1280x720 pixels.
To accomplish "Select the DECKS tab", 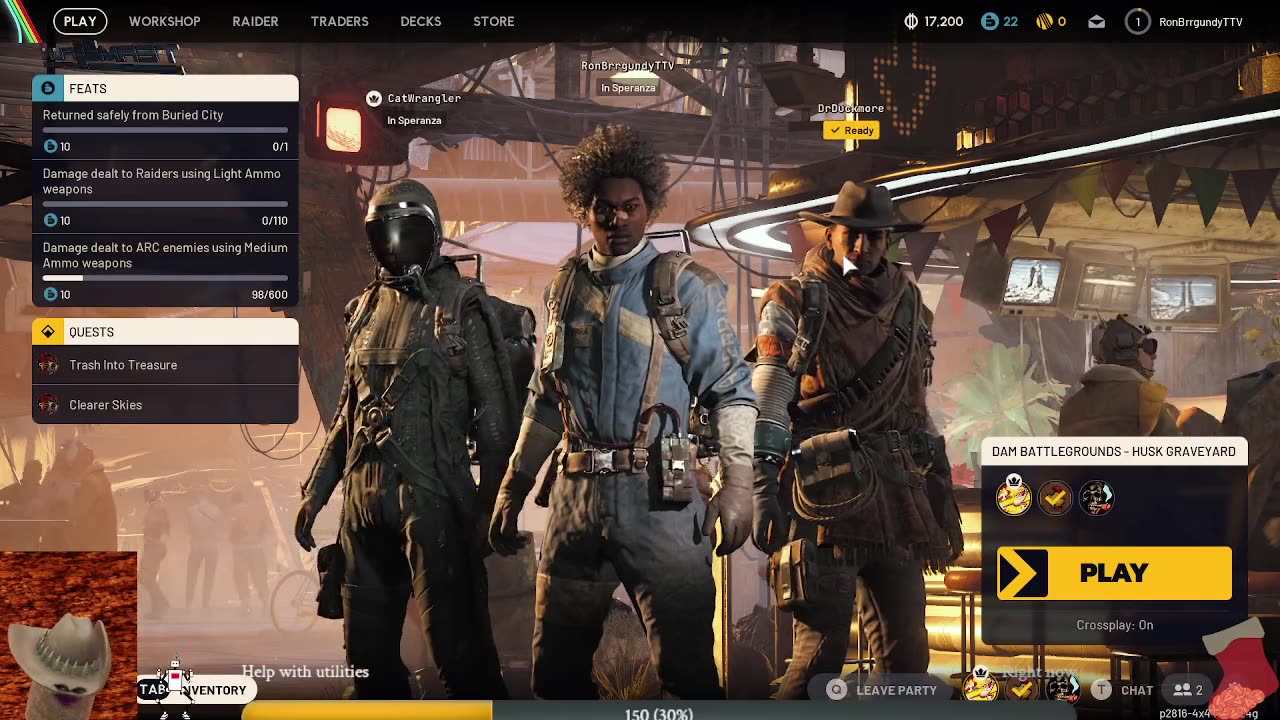I will [420, 21].
